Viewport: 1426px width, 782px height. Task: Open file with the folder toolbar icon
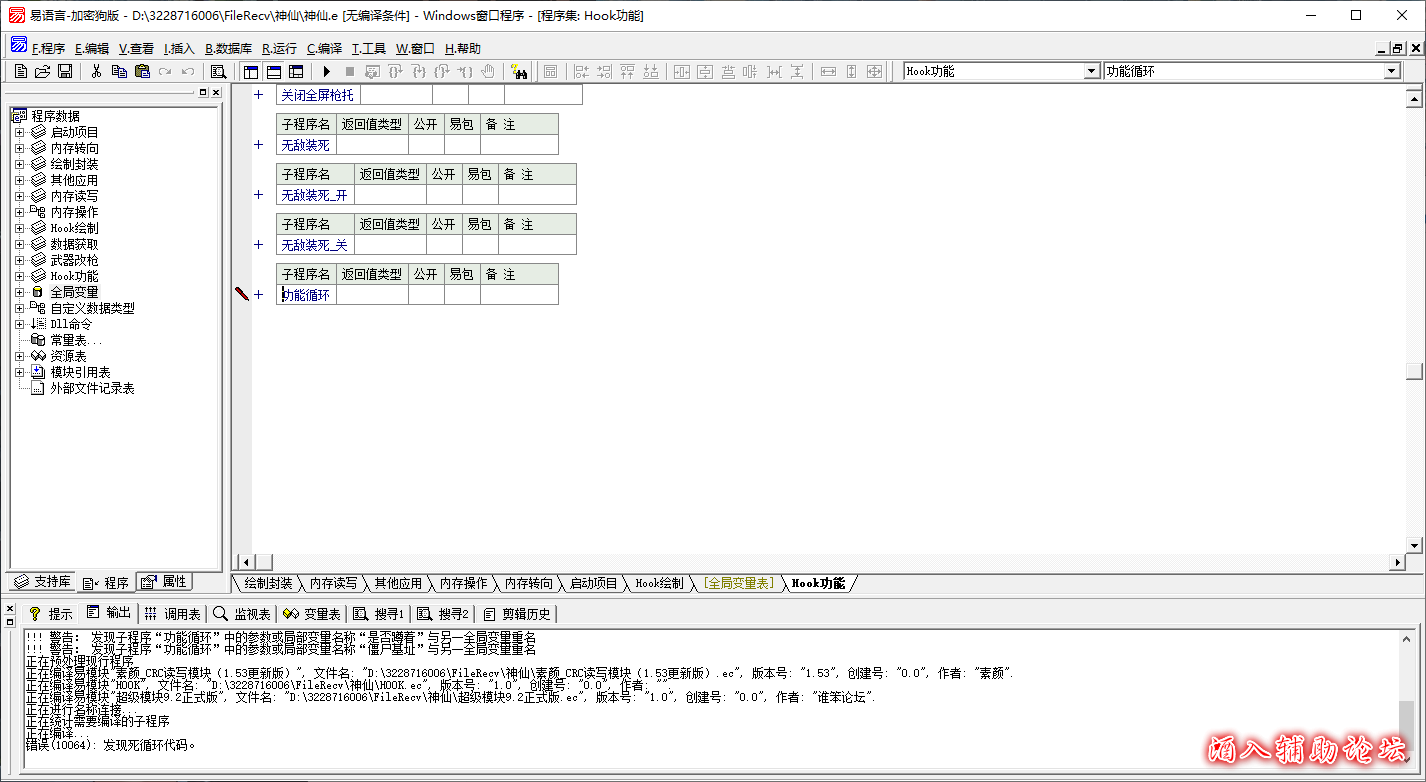(43, 71)
